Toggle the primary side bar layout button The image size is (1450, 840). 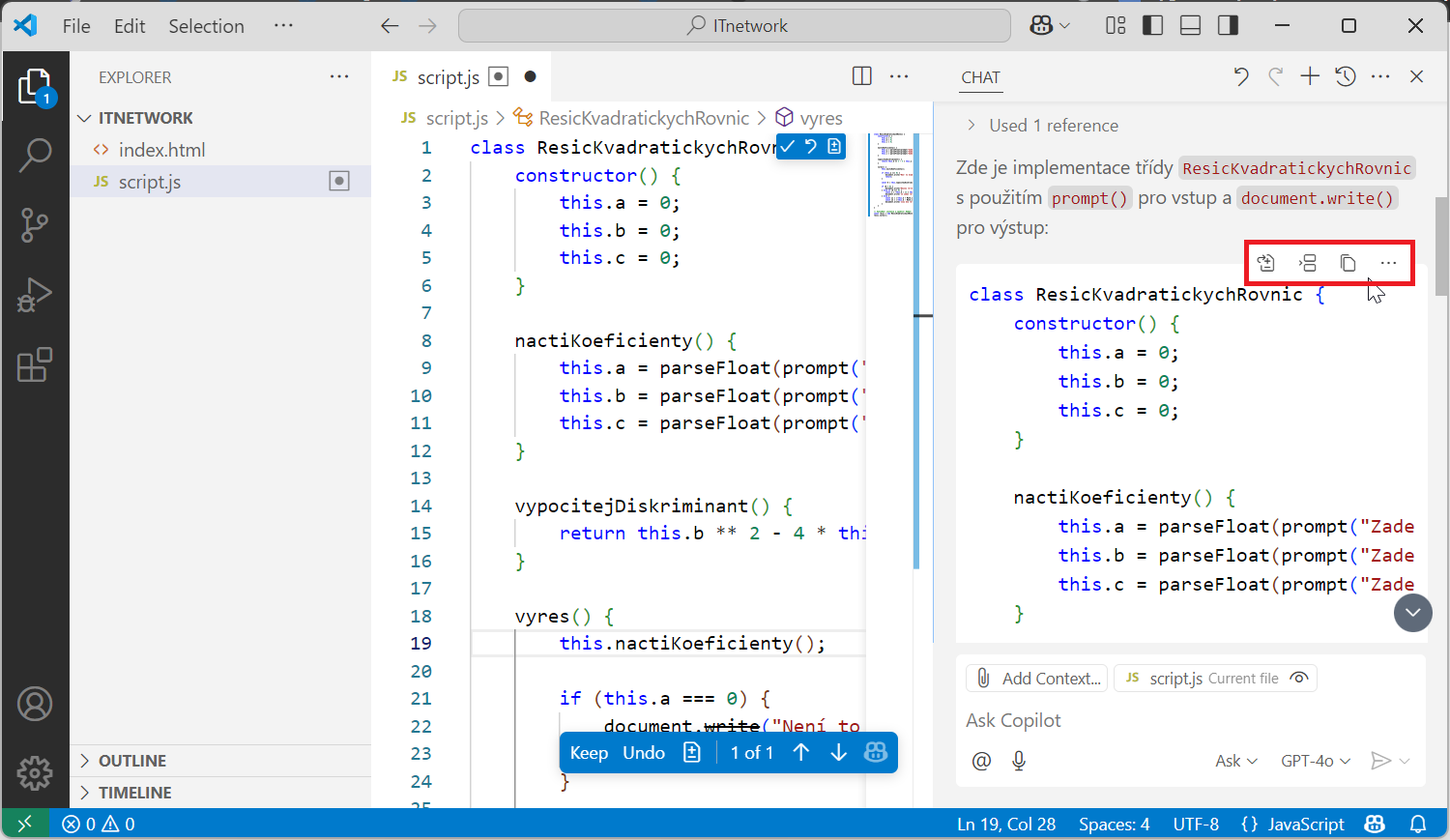pyautogui.click(x=1152, y=26)
